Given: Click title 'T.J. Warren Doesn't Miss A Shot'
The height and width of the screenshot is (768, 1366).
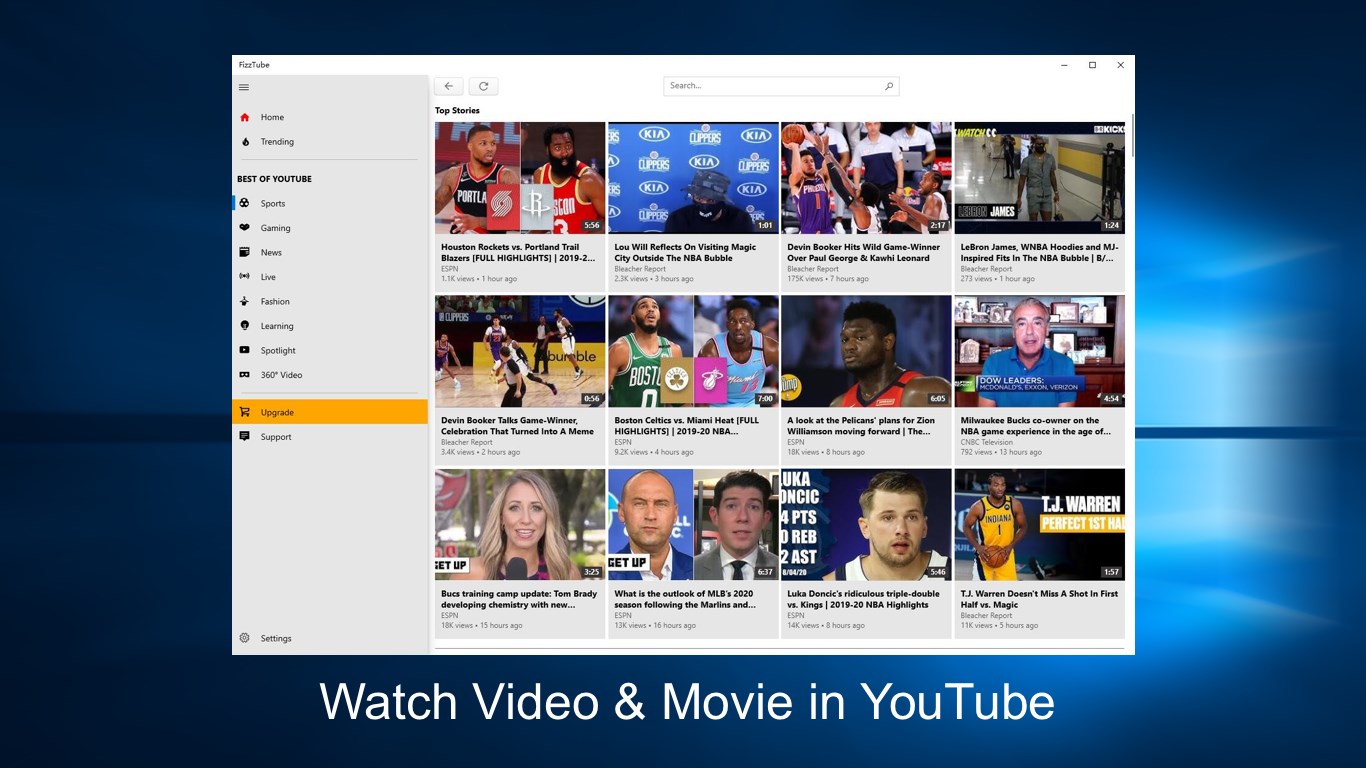Looking at the screenshot, I should click(x=1040, y=599).
